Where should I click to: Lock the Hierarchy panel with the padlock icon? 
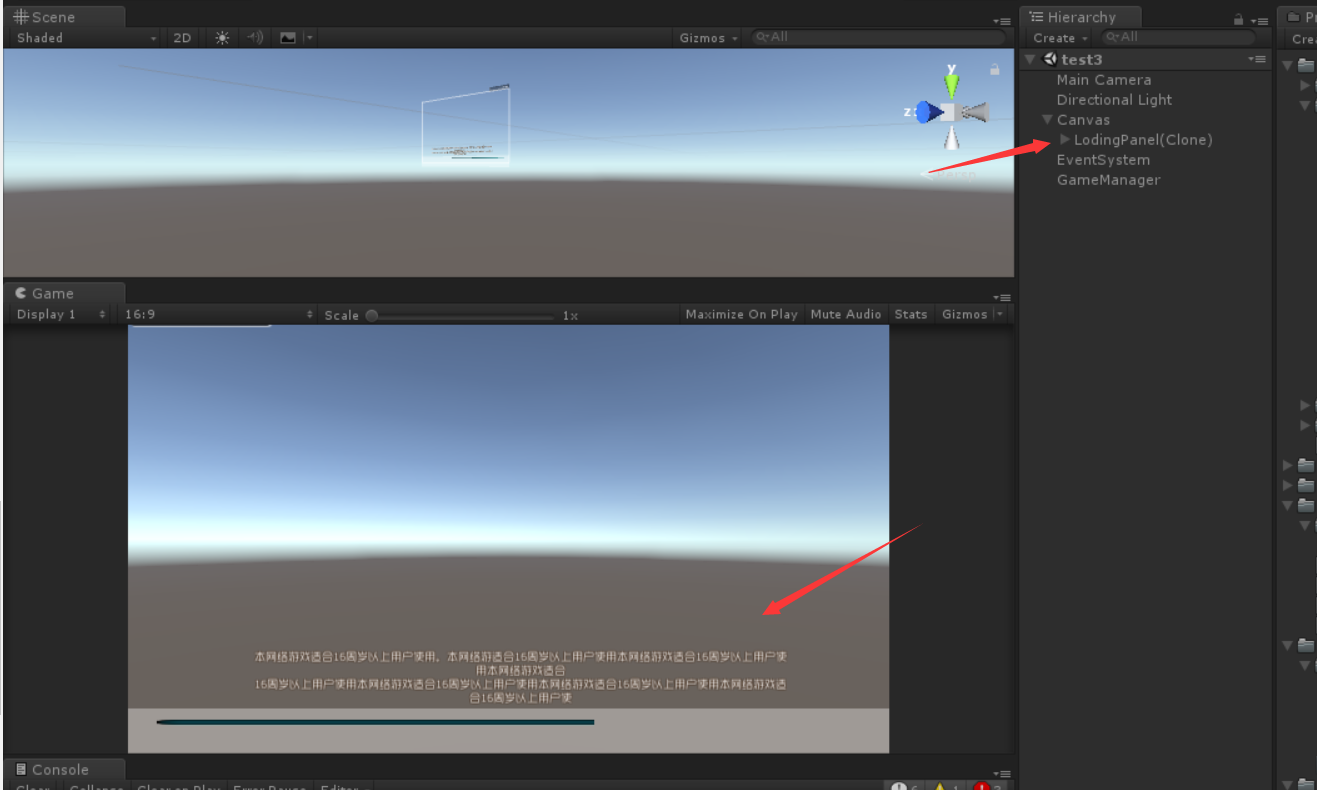click(1239, 17)
